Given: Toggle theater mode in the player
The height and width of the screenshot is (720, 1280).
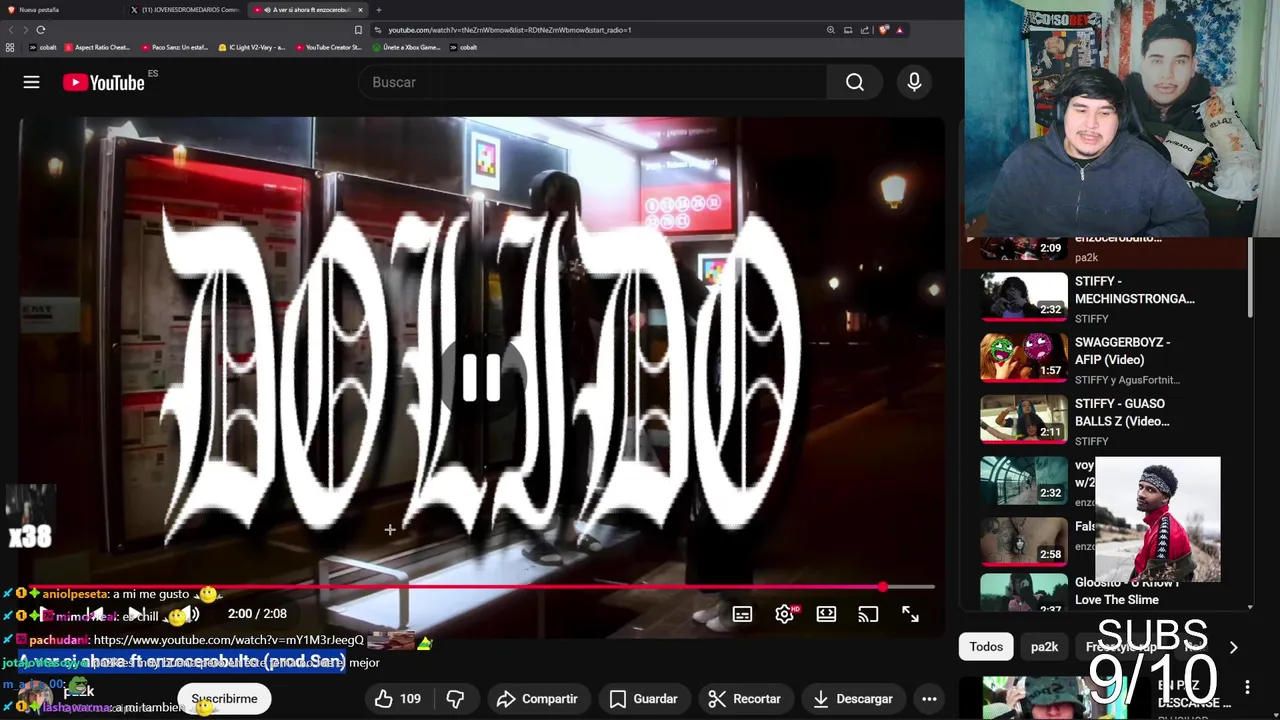Looking at the screenshot, I should (x=826, y=614).
